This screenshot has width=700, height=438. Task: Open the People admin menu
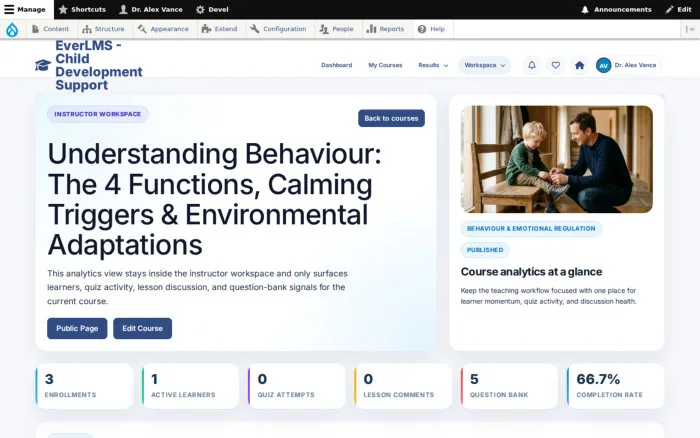tap(337, 29)
